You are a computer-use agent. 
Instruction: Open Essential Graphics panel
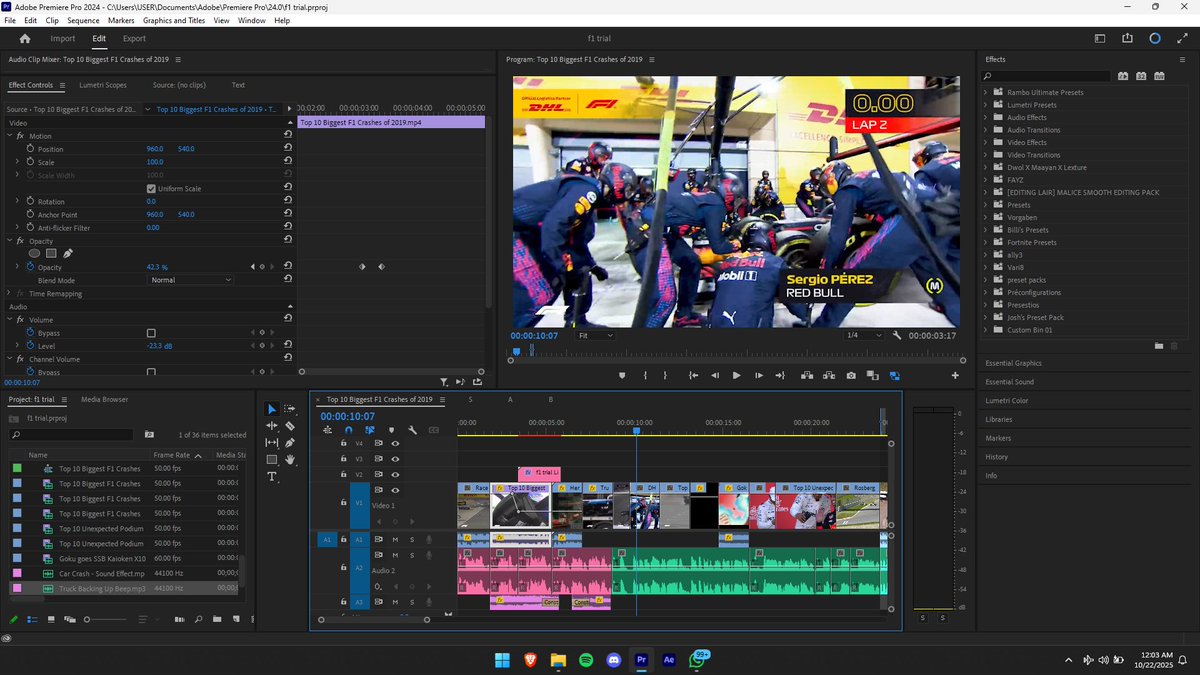point(1013,363)
